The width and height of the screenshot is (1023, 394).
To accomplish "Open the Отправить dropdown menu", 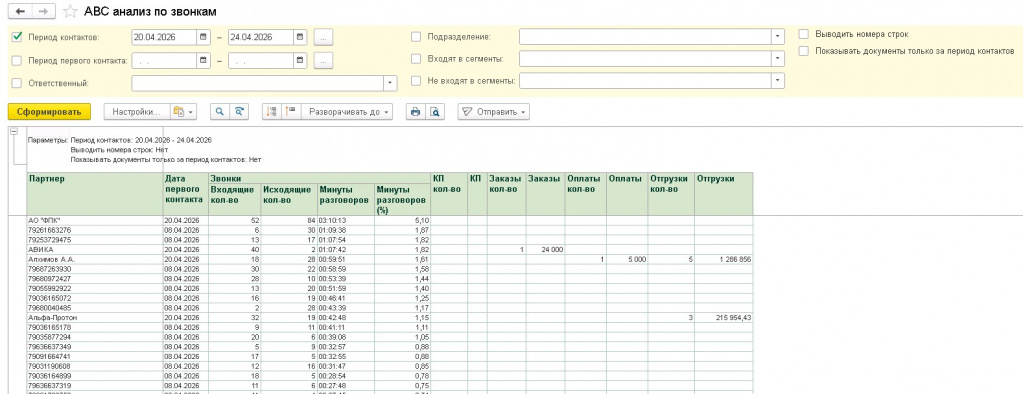I will click(x=493, y=112).
